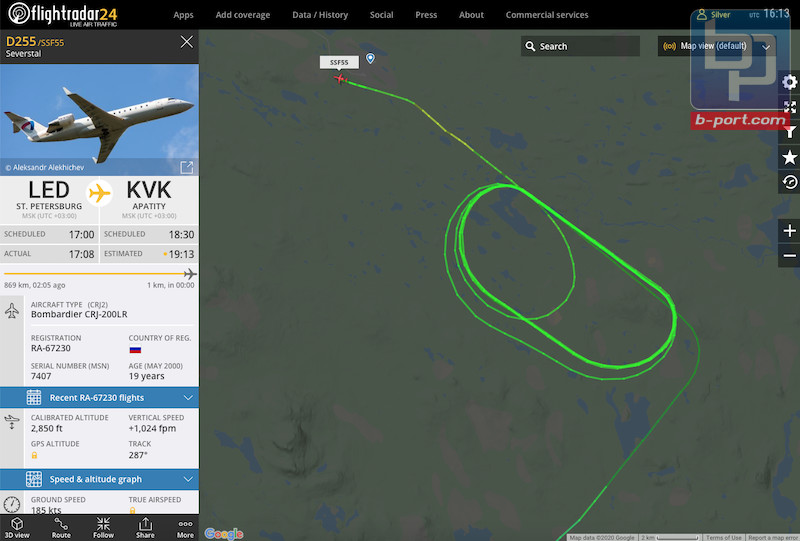Open the Commercial services menu
Image resolution: width=800 pixels, height=541 pixels.
pyautogui.click(x=547, y=15)
